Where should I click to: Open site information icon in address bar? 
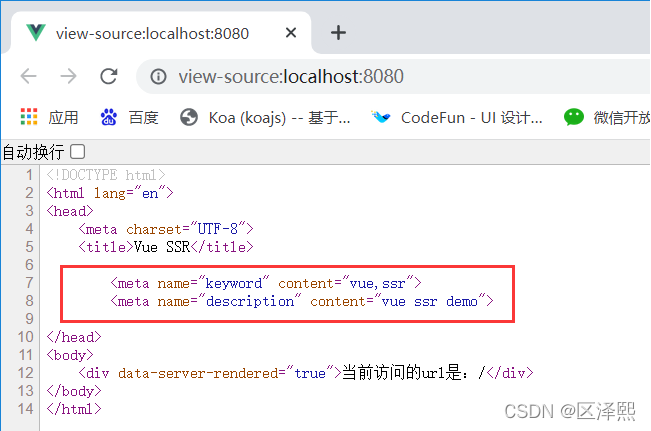pyautogui.click(x=158, y=76)
